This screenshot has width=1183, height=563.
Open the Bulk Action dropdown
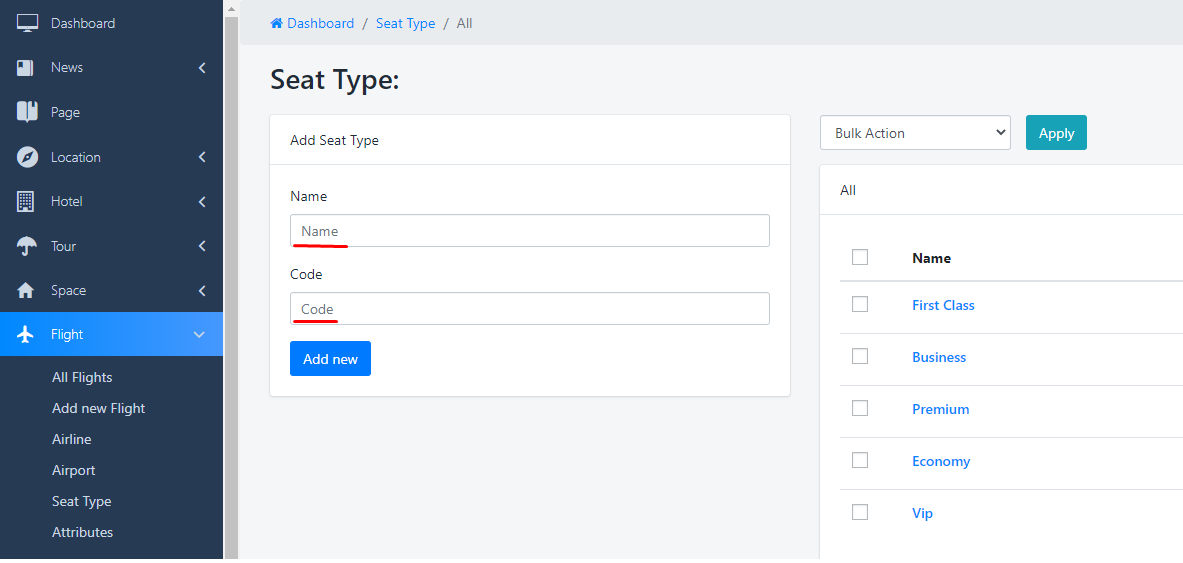tap(915, 133)
